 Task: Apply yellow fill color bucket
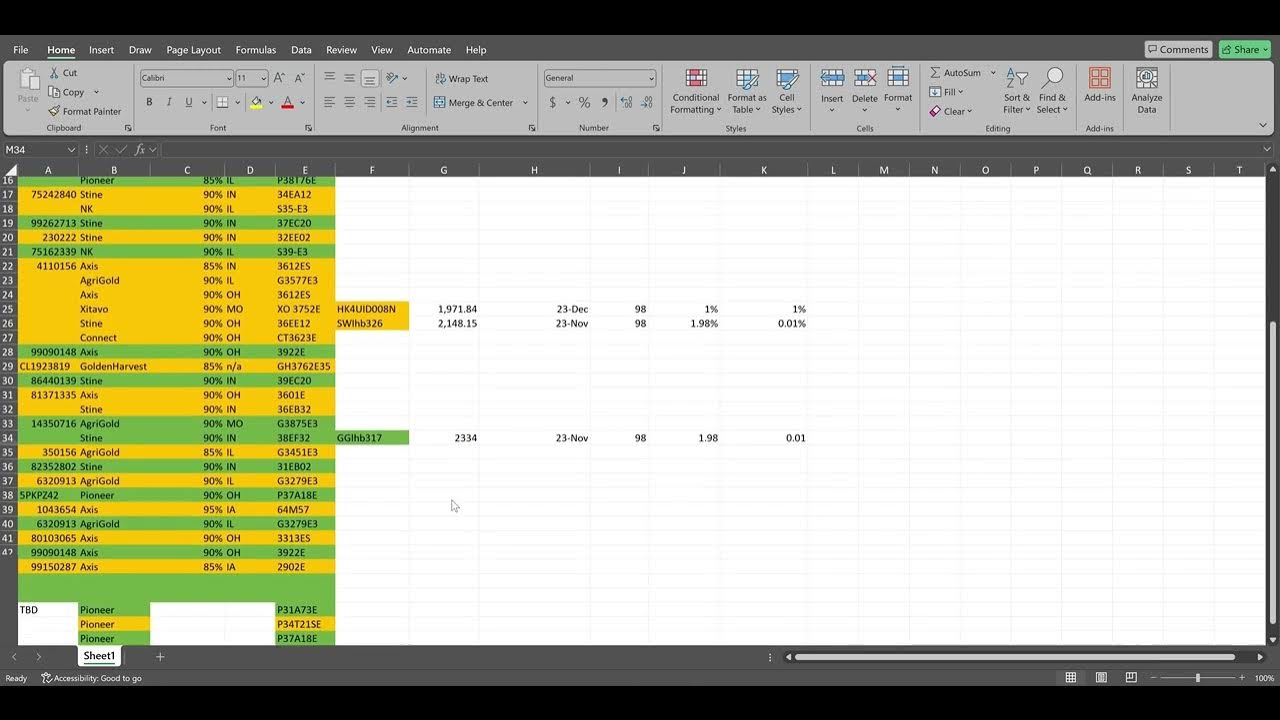tap(256, 102)
